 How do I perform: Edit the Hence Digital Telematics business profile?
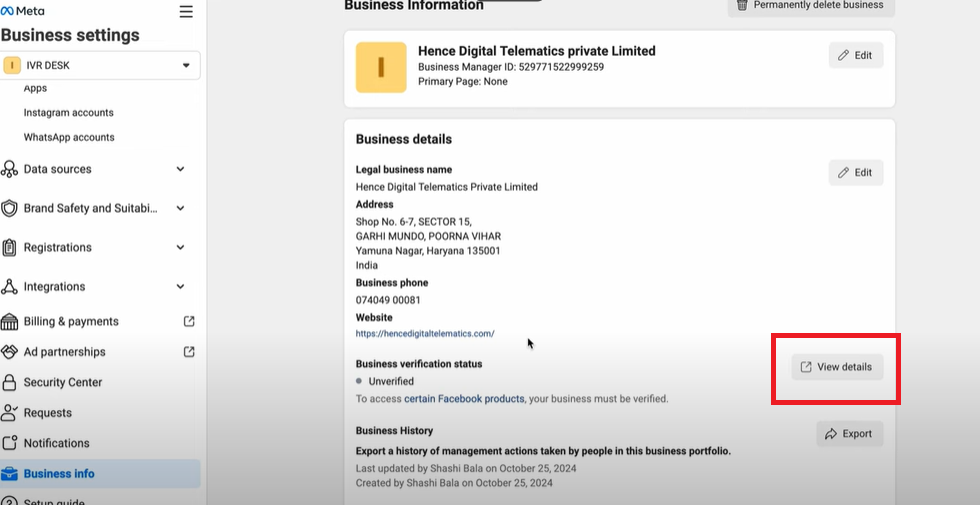pyautogui.click(x=856, y=55)
